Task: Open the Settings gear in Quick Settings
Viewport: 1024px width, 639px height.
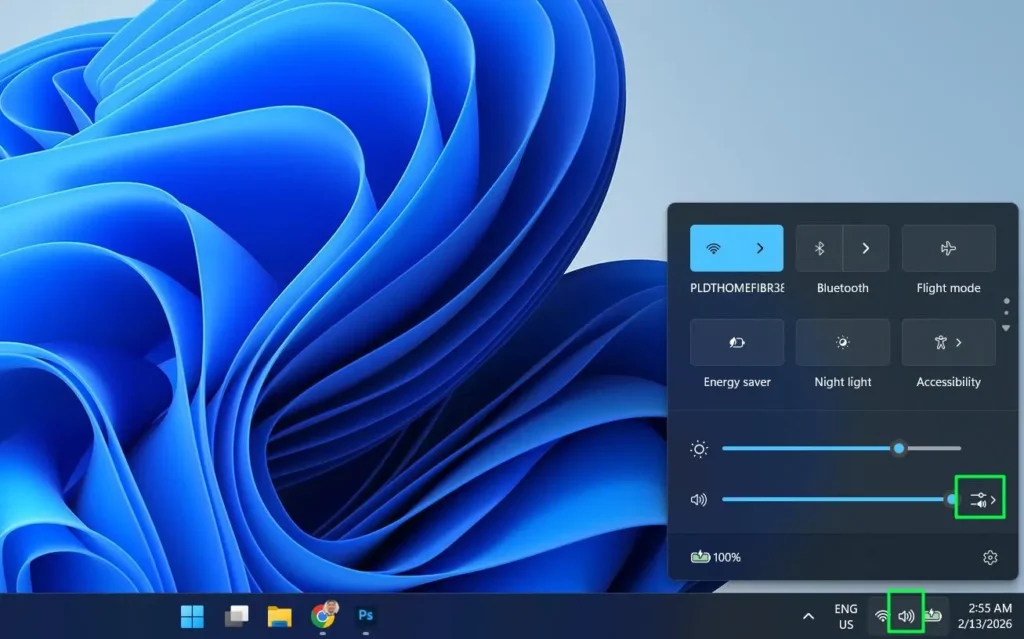Action: coord(989,557)
